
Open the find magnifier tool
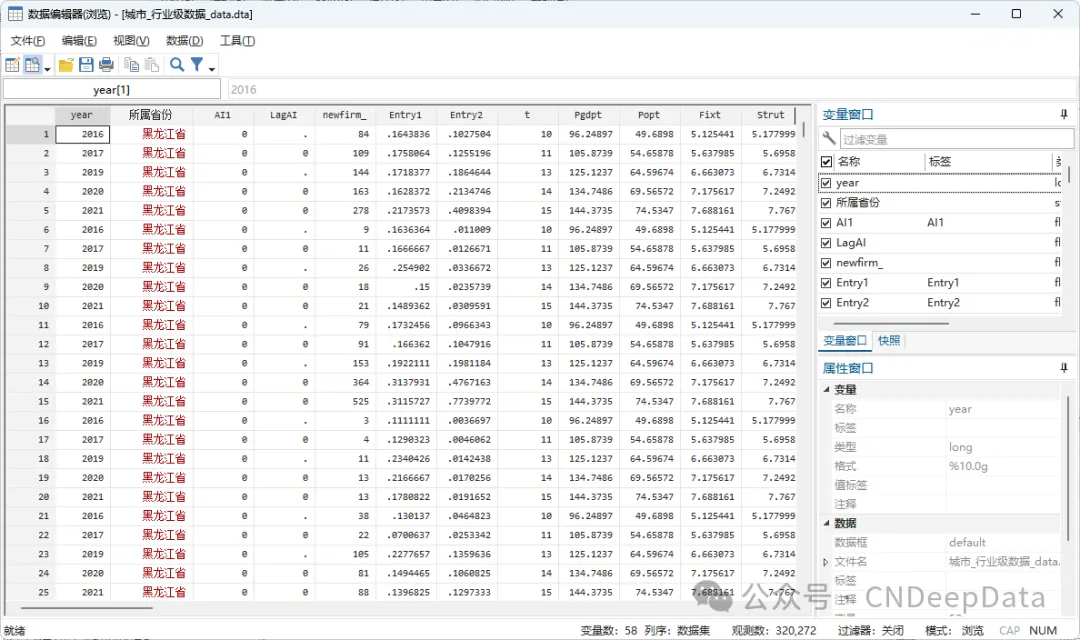[x=177, y=65]
